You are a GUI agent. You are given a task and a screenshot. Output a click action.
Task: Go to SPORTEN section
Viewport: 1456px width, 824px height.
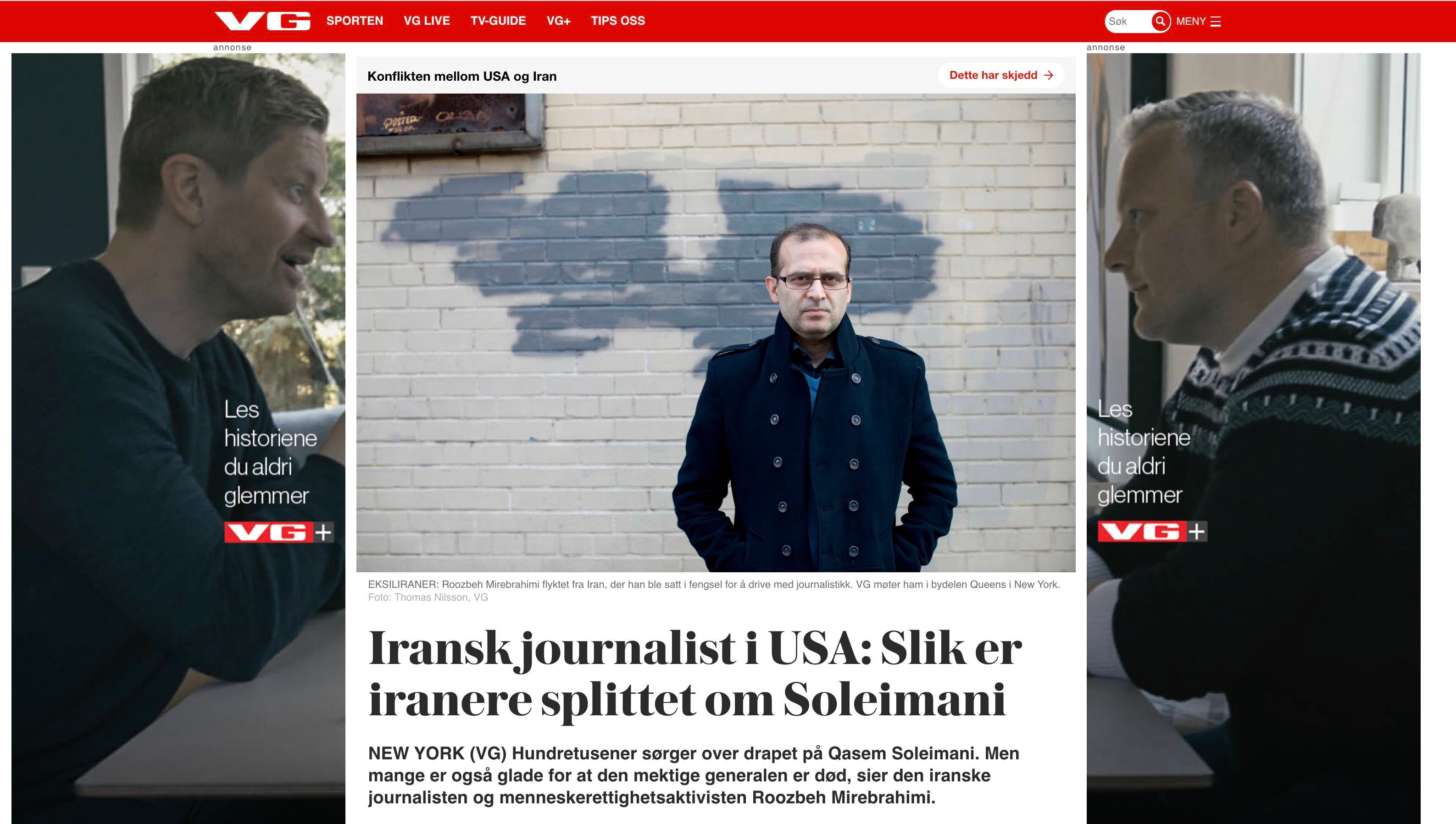pyautogui.click(x=355, y=21)
